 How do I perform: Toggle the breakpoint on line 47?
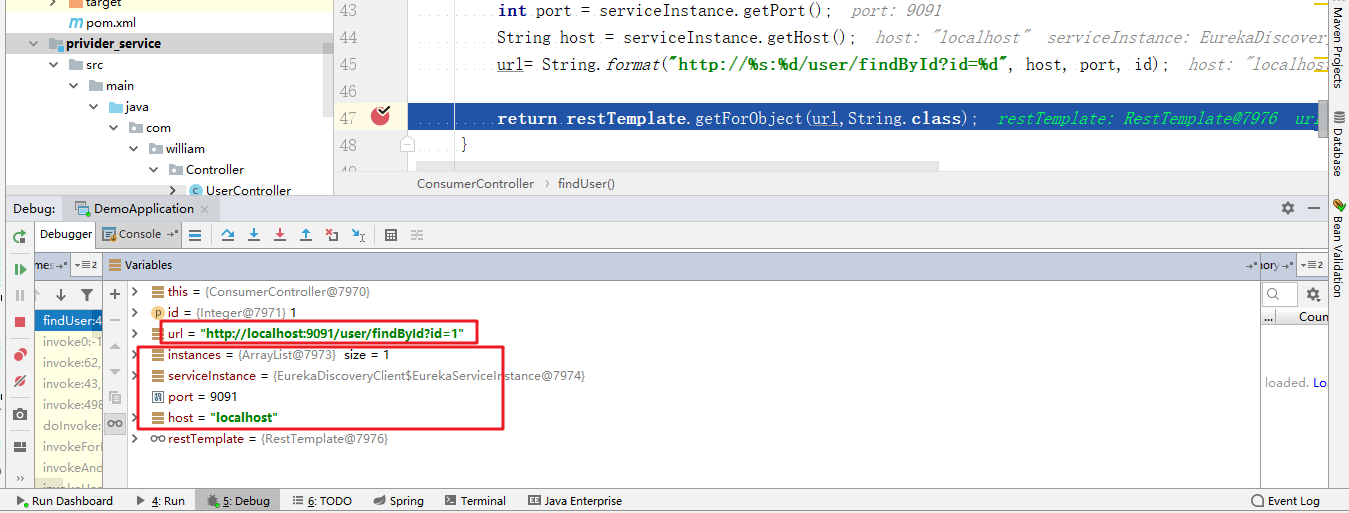[x=381, y=117]
